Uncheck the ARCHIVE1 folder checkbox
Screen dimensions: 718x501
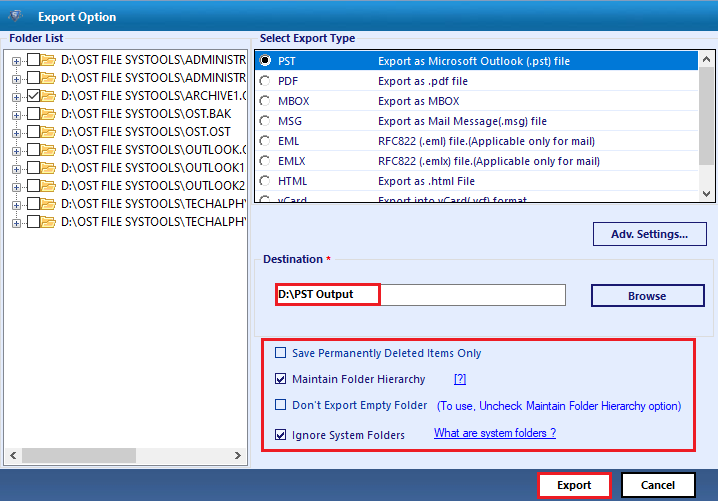tap(34, 96)
